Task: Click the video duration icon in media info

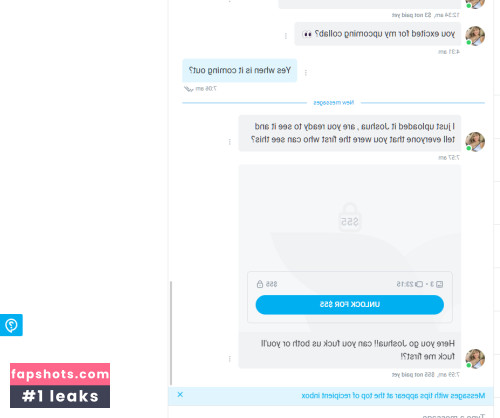Action: (x=419, y=284)
